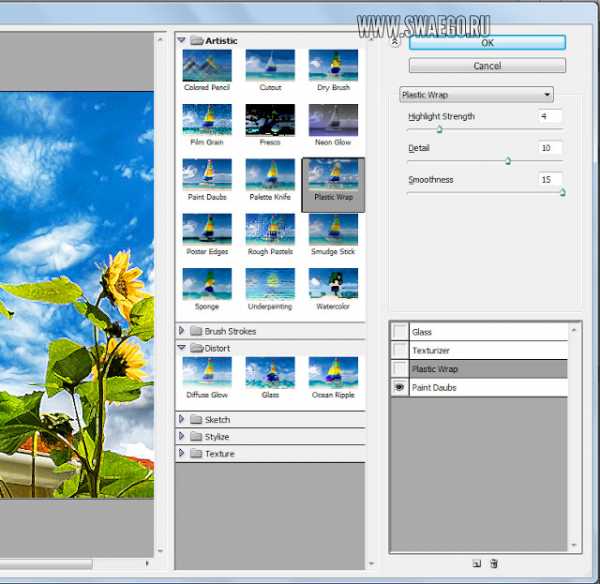Viewport: 600px width, 584px height.
Task: Expand the Texture folder
Action: pos(181,453)
